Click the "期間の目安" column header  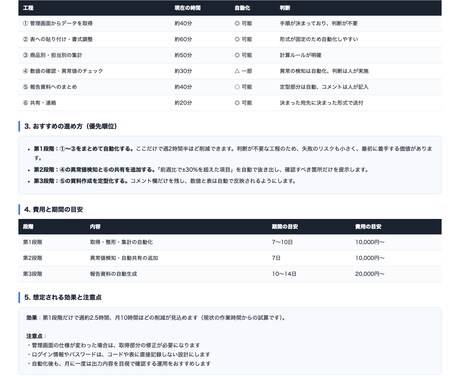285,227
